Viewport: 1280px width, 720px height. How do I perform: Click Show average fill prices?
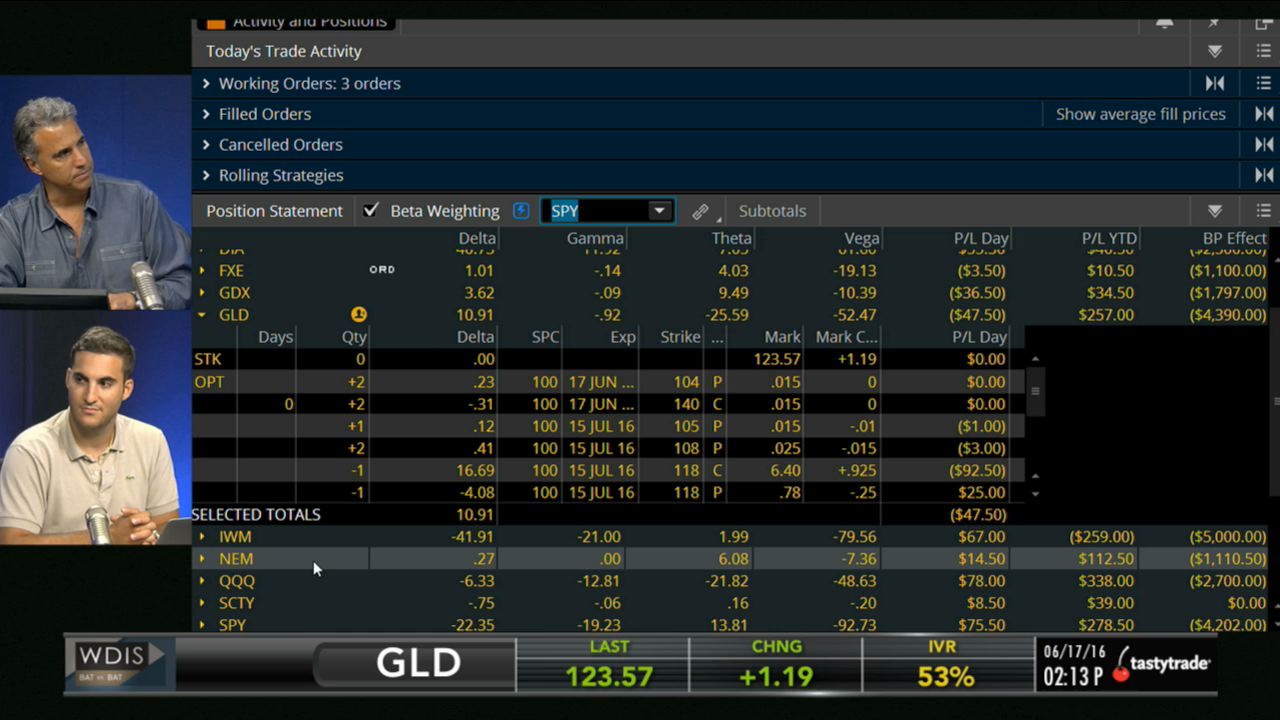click(1141, 114)
